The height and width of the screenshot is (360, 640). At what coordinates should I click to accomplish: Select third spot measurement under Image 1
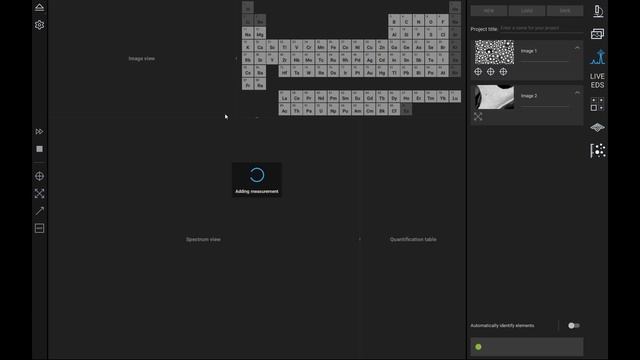click(503, 72)
